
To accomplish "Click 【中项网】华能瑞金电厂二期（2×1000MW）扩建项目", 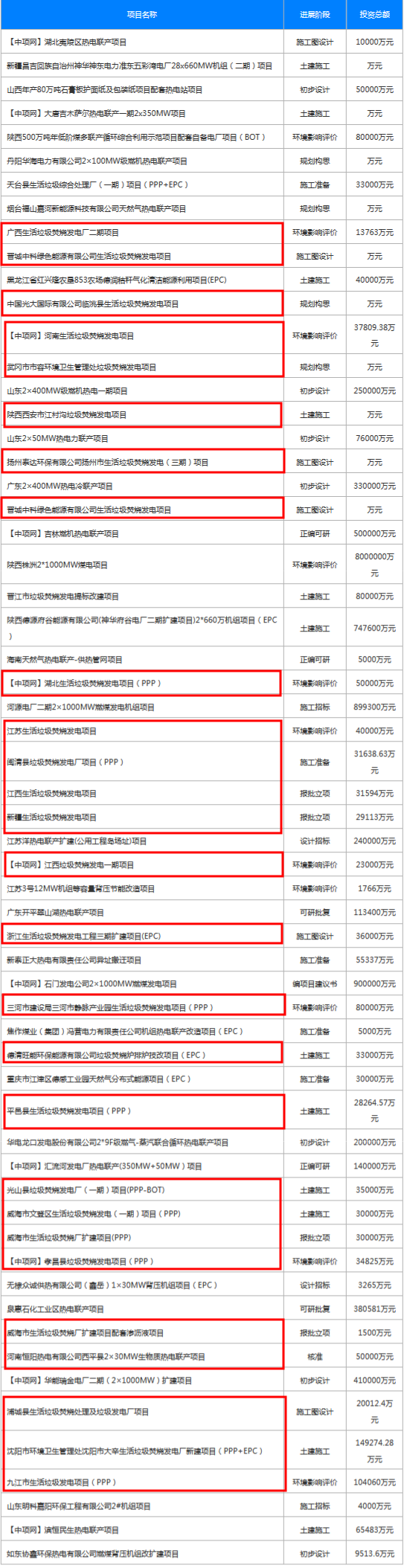I will pos(99,1381).
